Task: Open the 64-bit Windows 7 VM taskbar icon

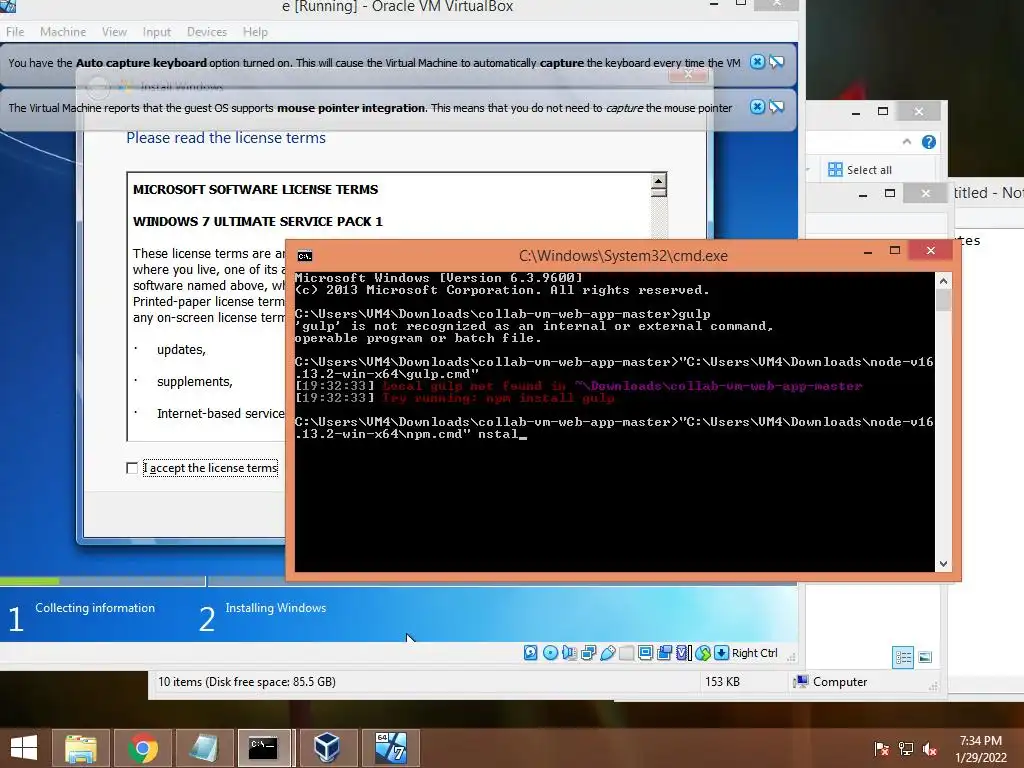Action: (391, 747)
